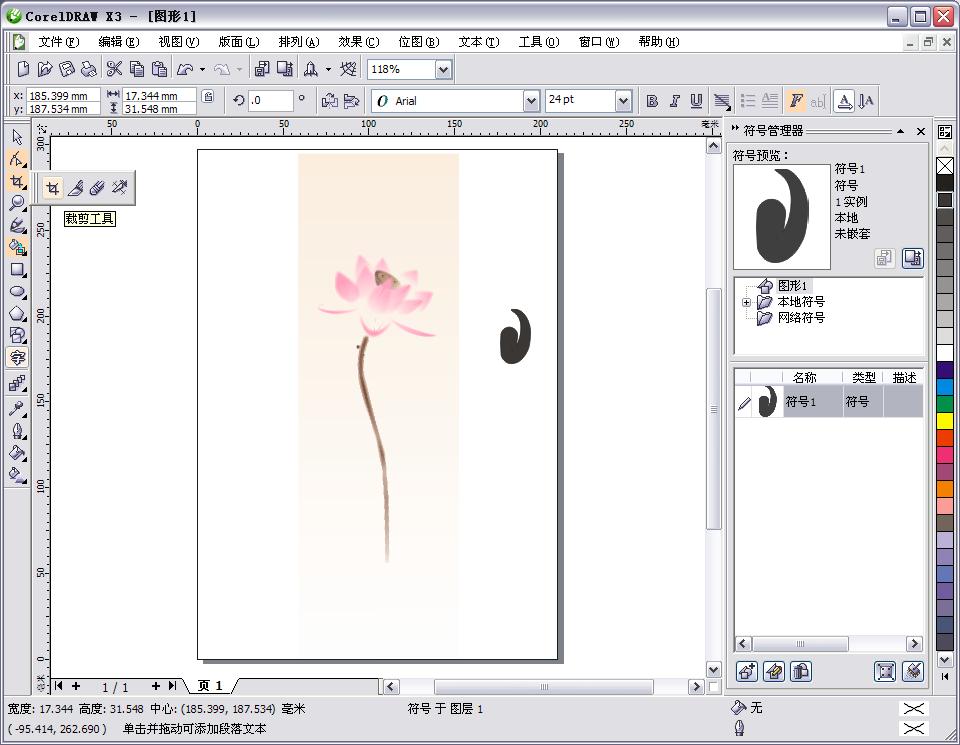This screenshot has height=745, width=960.
Task: Open the undo history dropdown arrow
Action: point(202,69)
